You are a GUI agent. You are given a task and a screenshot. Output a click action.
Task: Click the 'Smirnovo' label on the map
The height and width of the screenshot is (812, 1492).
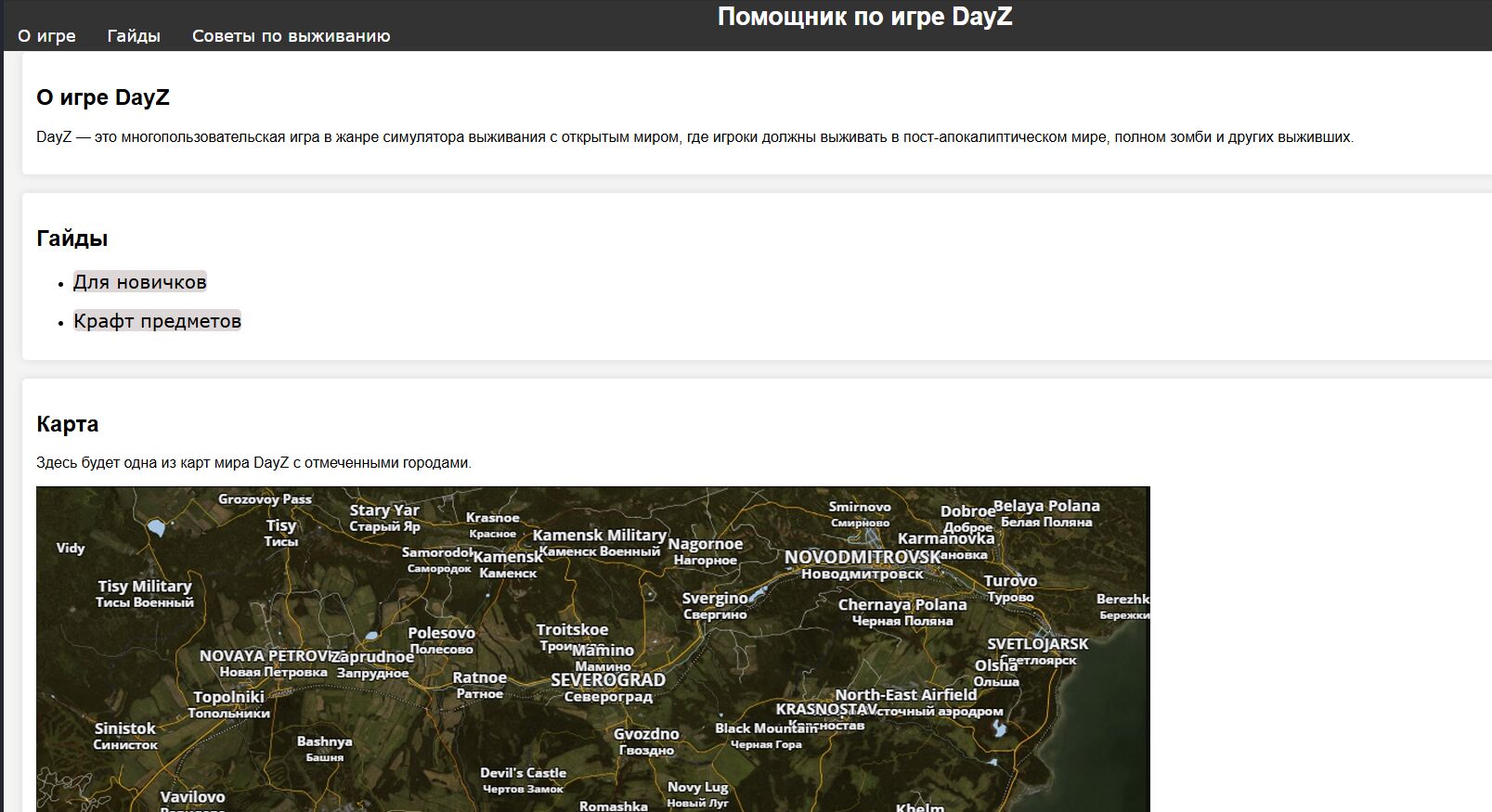(860, 507)
